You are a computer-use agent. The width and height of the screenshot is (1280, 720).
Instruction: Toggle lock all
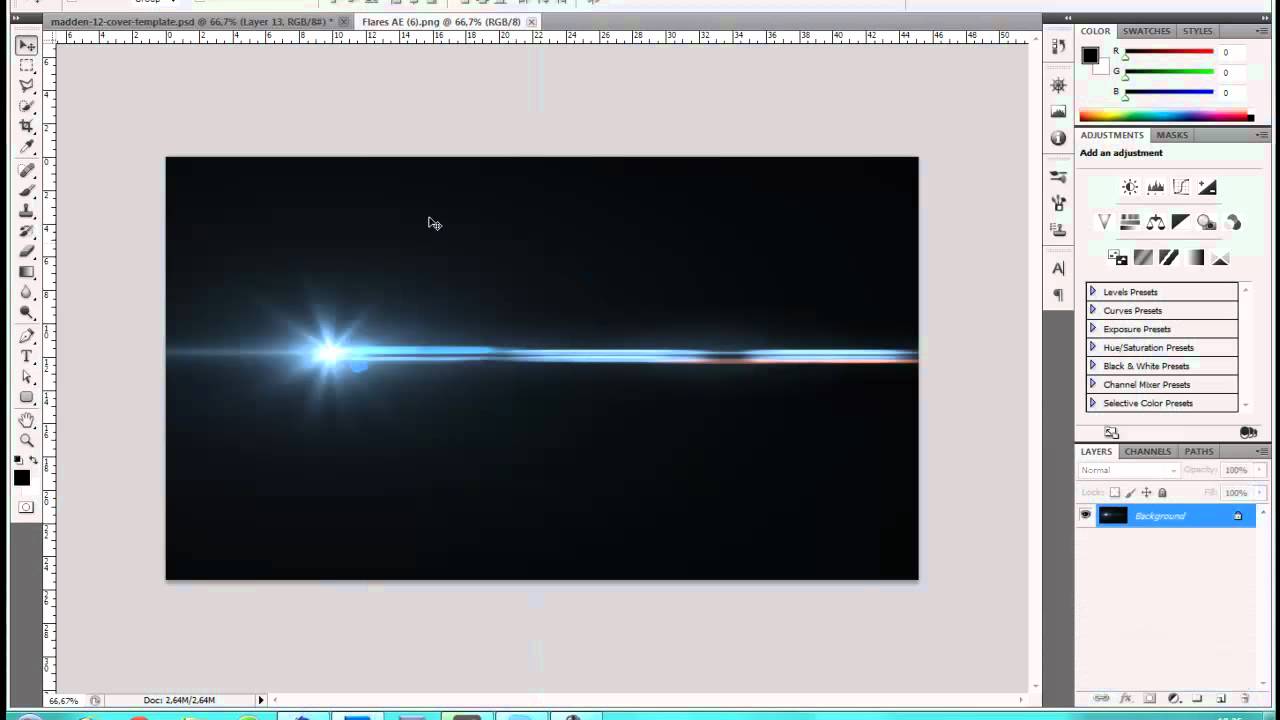(1162, 492)
